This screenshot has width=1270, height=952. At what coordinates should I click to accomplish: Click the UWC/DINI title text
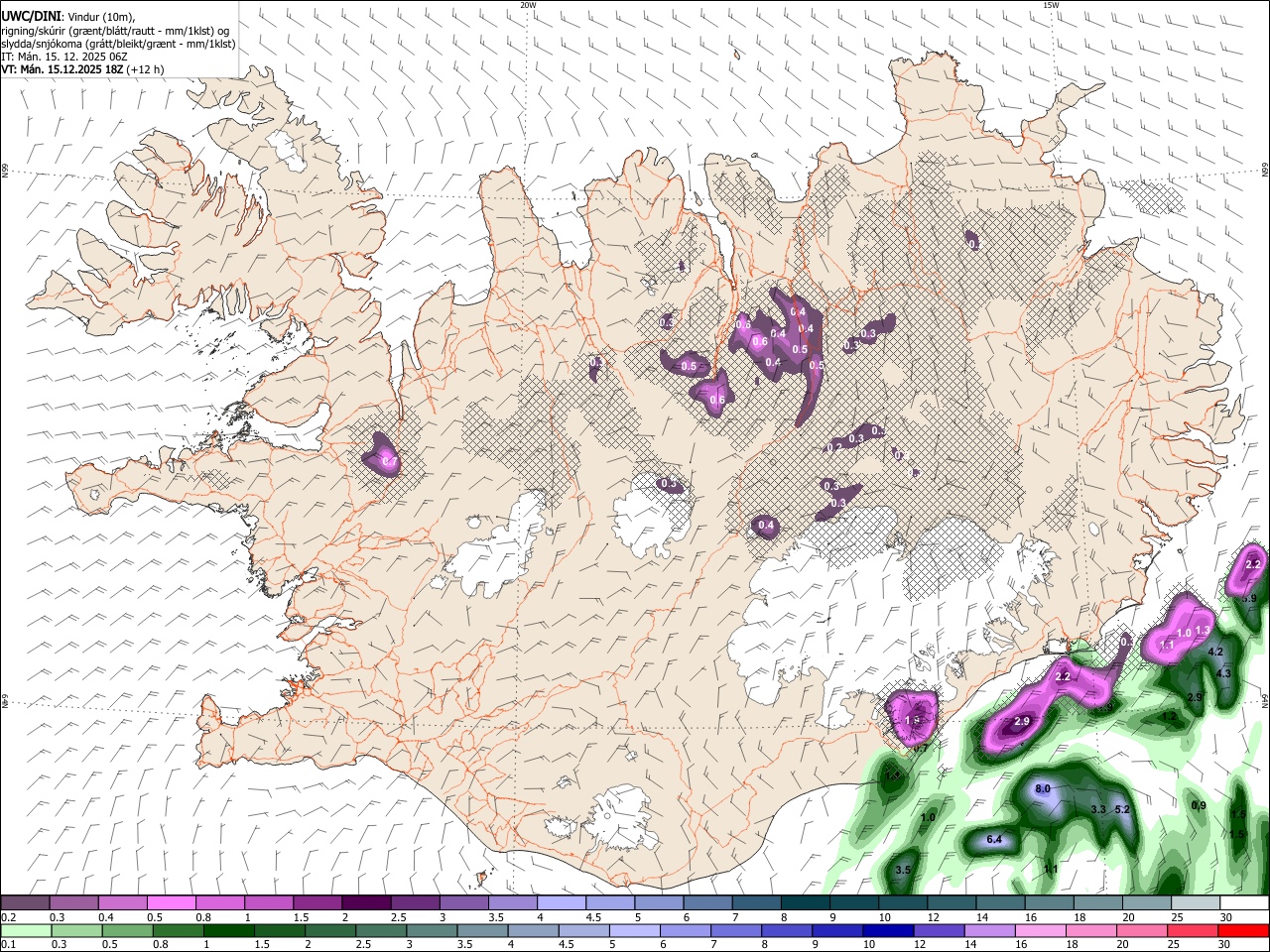pyautogui.click(x=30, y=17)
